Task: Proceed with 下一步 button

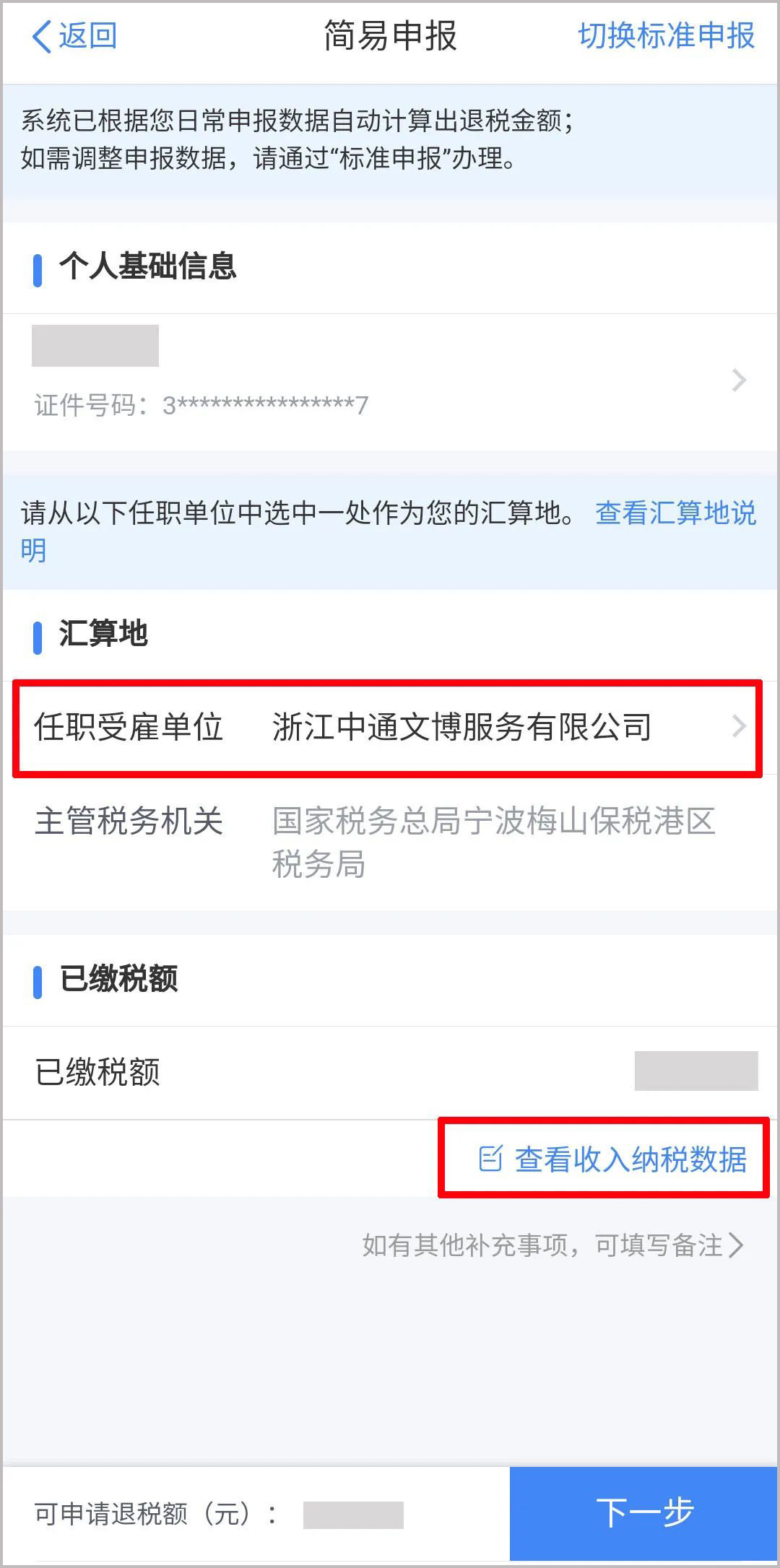Action: 643,1513
